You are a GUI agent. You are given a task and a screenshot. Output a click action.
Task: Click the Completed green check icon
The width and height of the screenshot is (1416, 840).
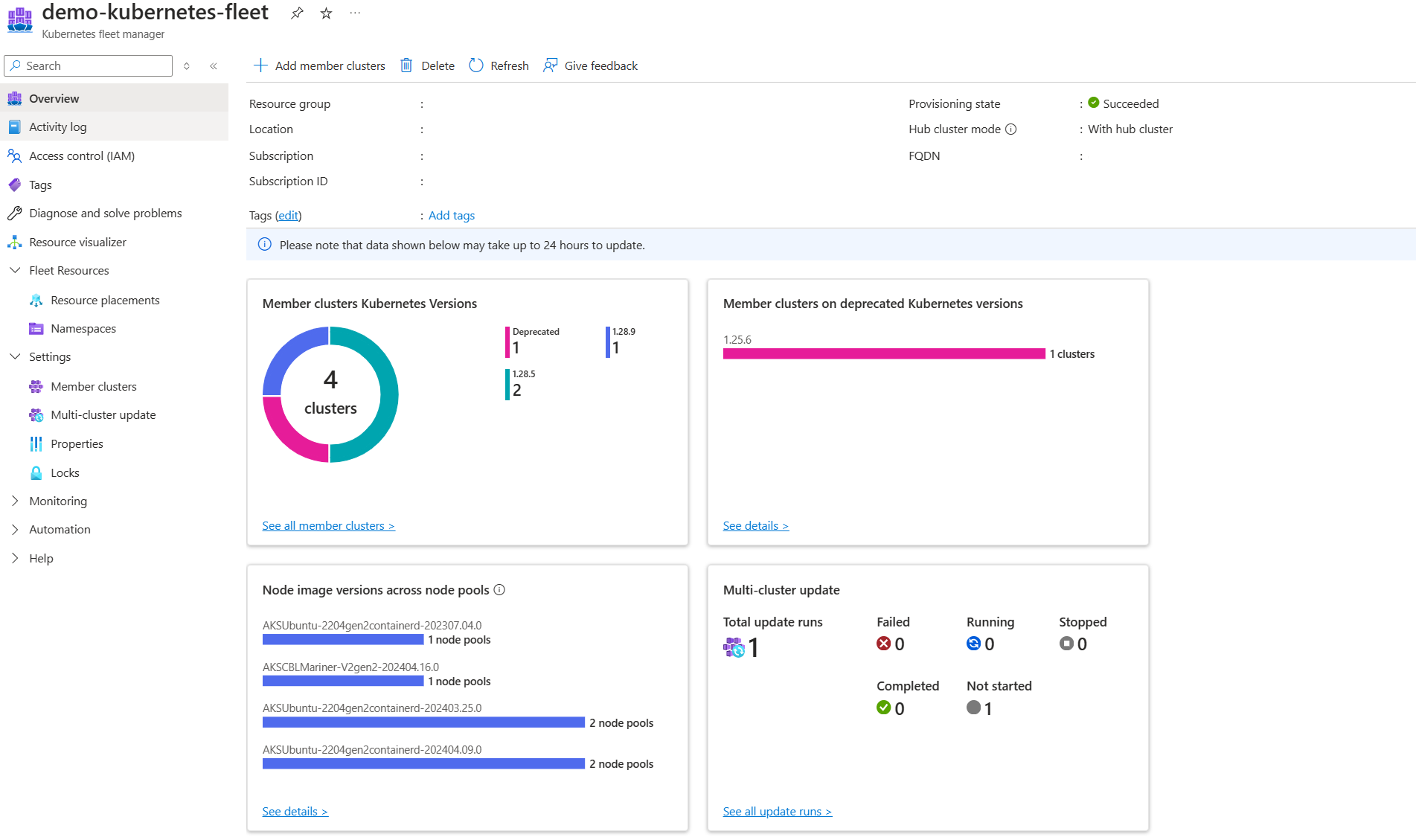point(884,708)
